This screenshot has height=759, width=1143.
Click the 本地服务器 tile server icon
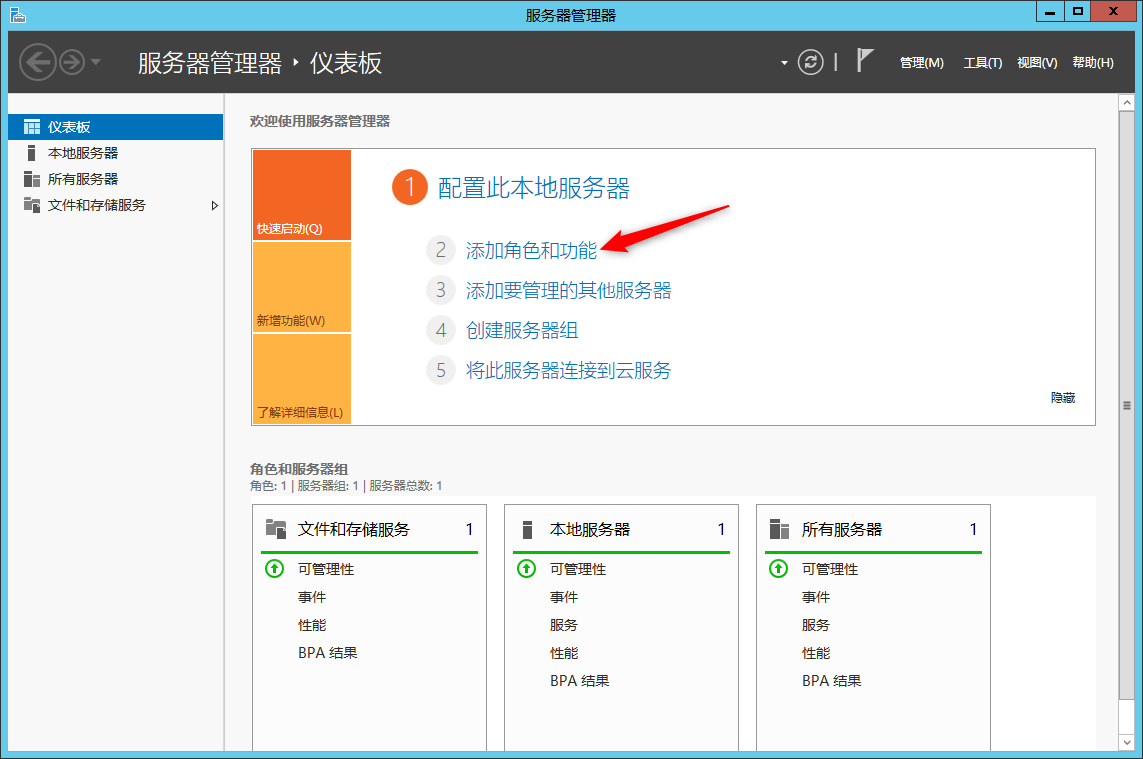[x=528, y=529]
